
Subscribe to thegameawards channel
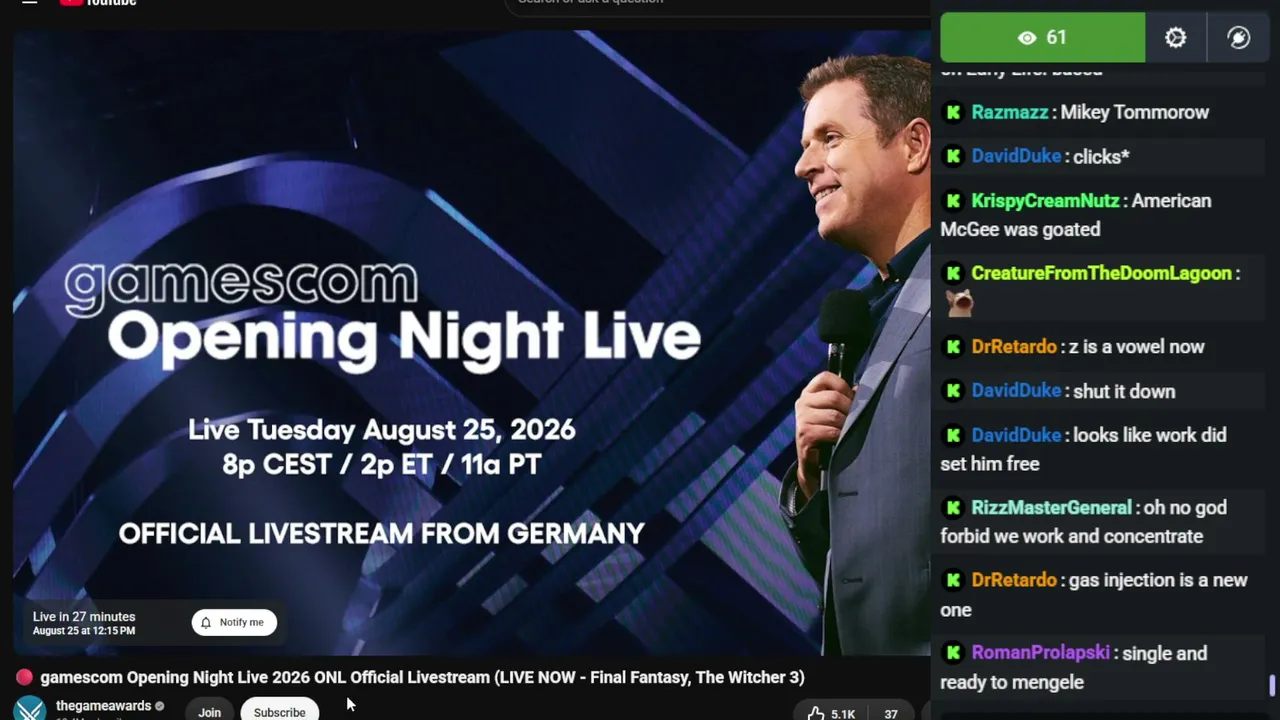pos(279,712)
